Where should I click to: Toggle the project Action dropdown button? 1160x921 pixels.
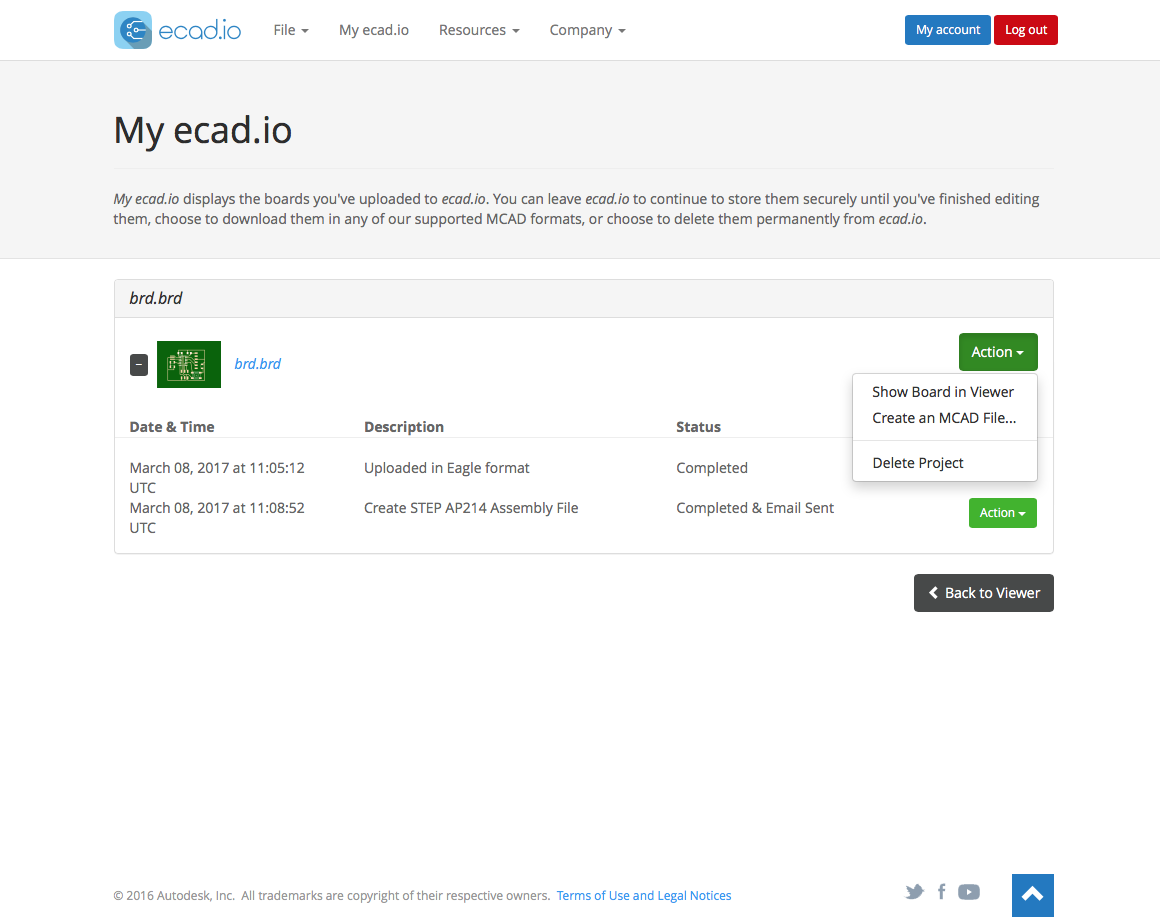click(x=998, y=352)
